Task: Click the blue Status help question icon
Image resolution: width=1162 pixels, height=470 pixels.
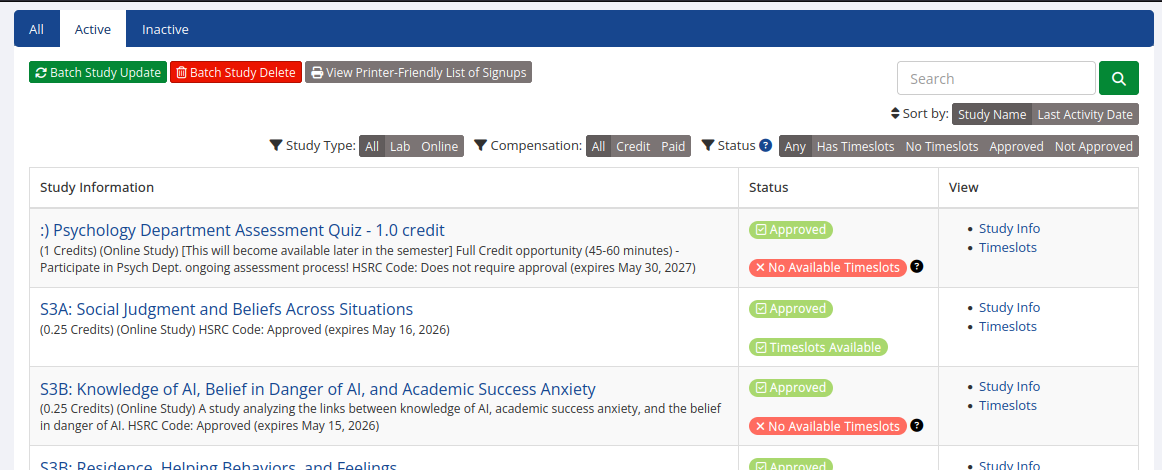Action: coord(766,146)
